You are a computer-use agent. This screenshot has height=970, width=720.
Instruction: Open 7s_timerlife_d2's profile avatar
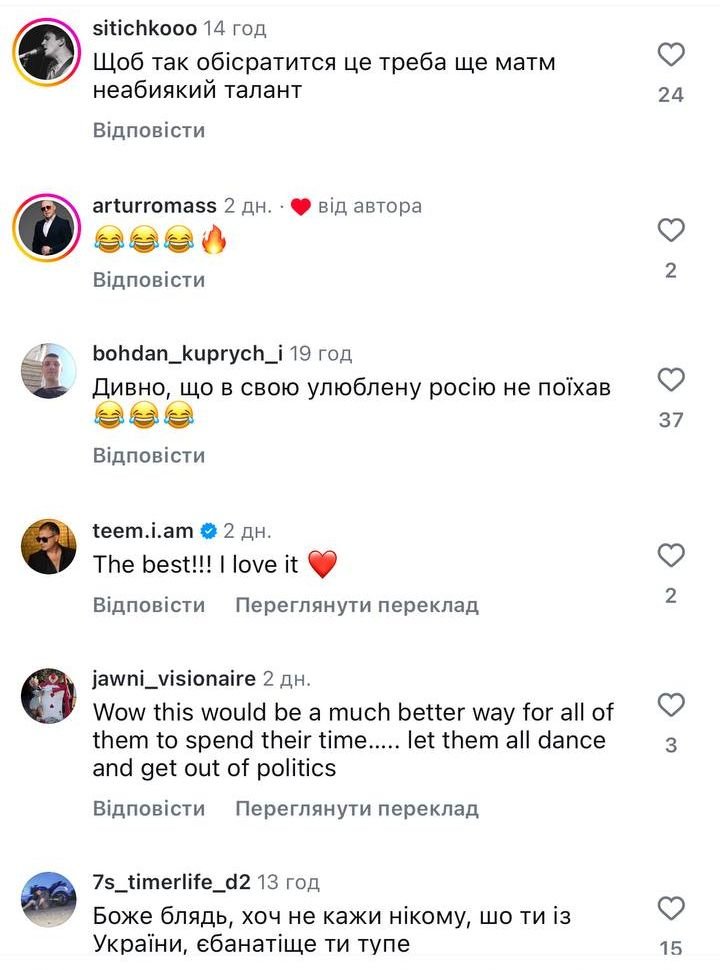tap(48, 898)
